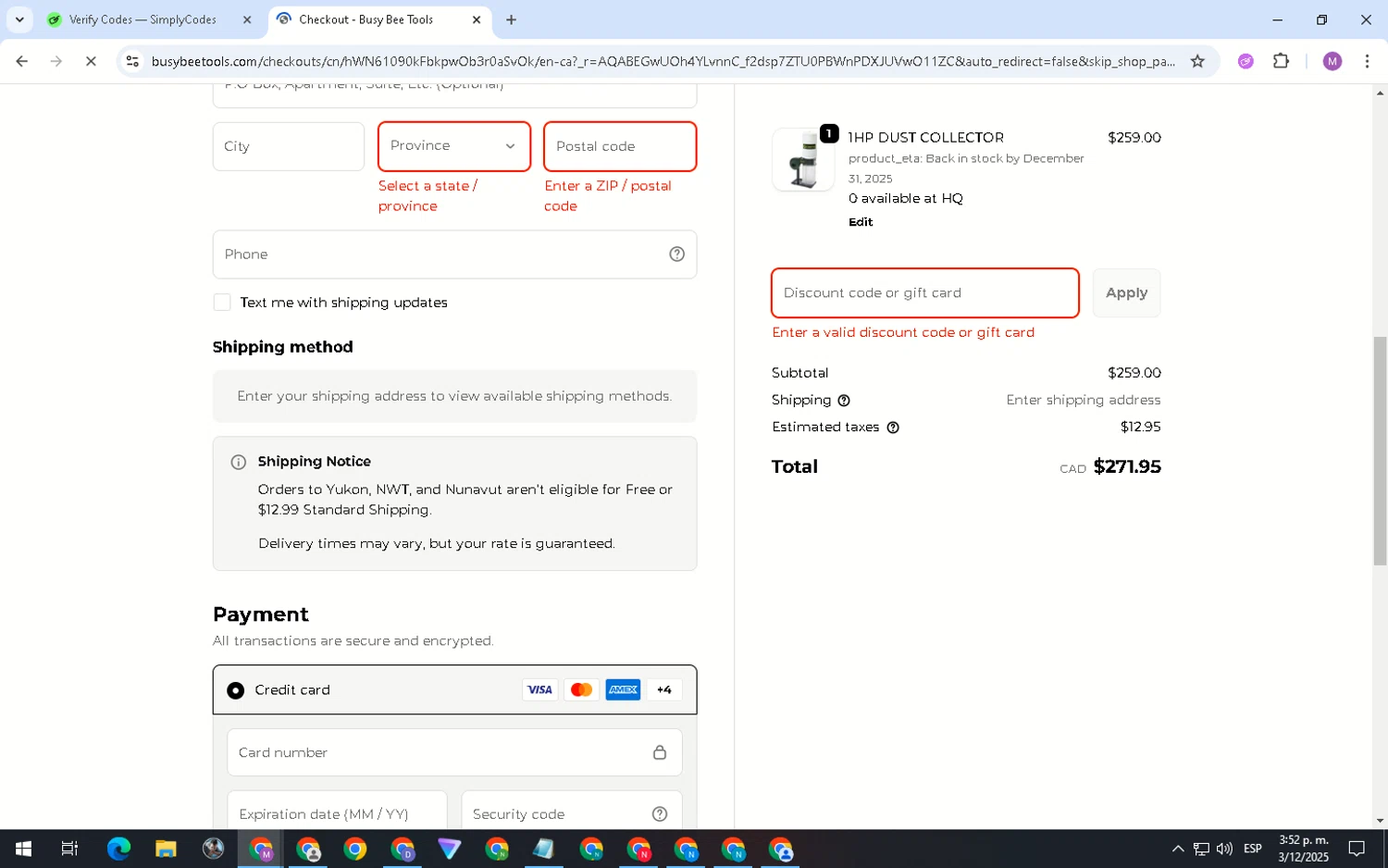Click the ESP language indicator
The height and width of the screenshot is (868, 1388).
(1253, 849)
